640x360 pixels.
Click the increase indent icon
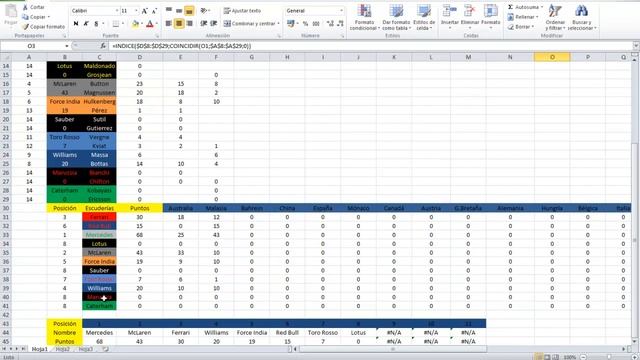(x=213, y=24)
